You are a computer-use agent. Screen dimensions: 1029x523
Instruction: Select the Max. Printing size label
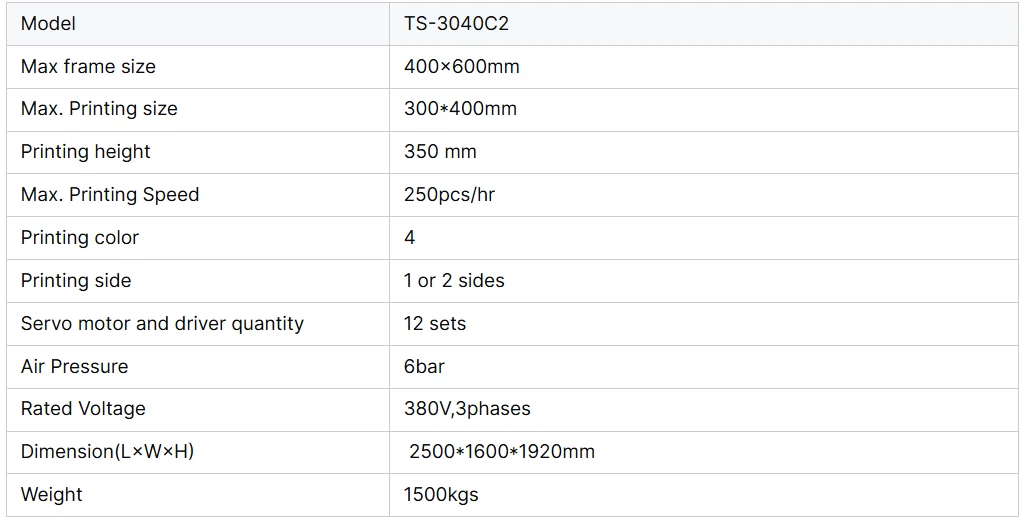(x=99, y=109)
